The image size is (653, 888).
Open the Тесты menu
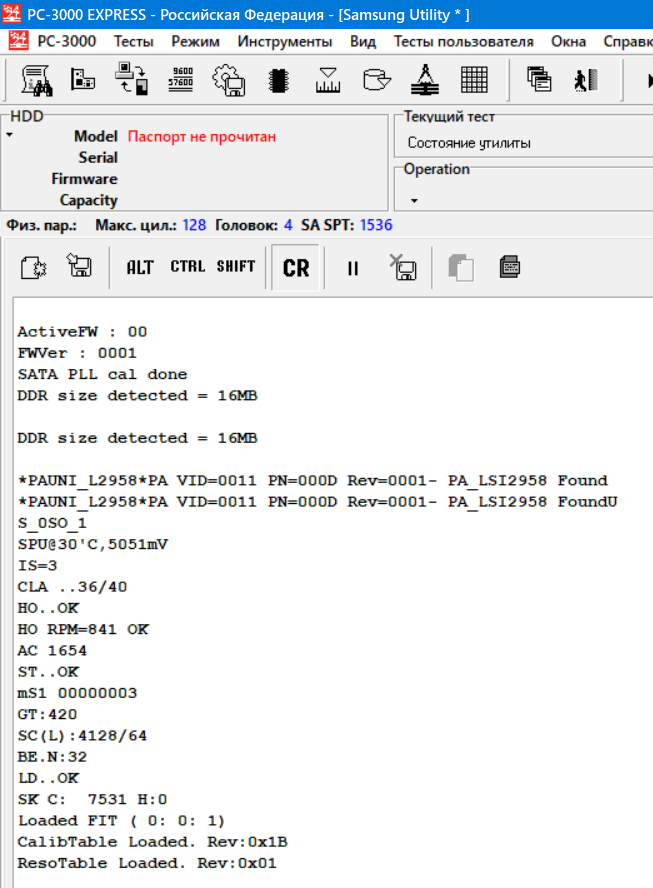[134, 41]
